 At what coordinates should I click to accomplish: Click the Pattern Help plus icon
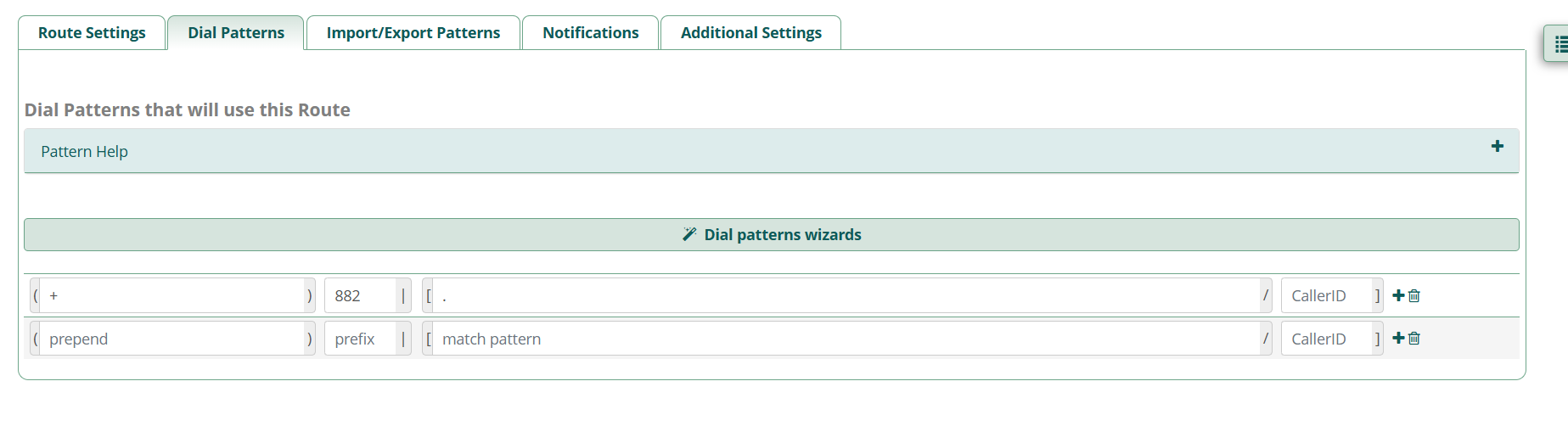[x=1498, y=147]
